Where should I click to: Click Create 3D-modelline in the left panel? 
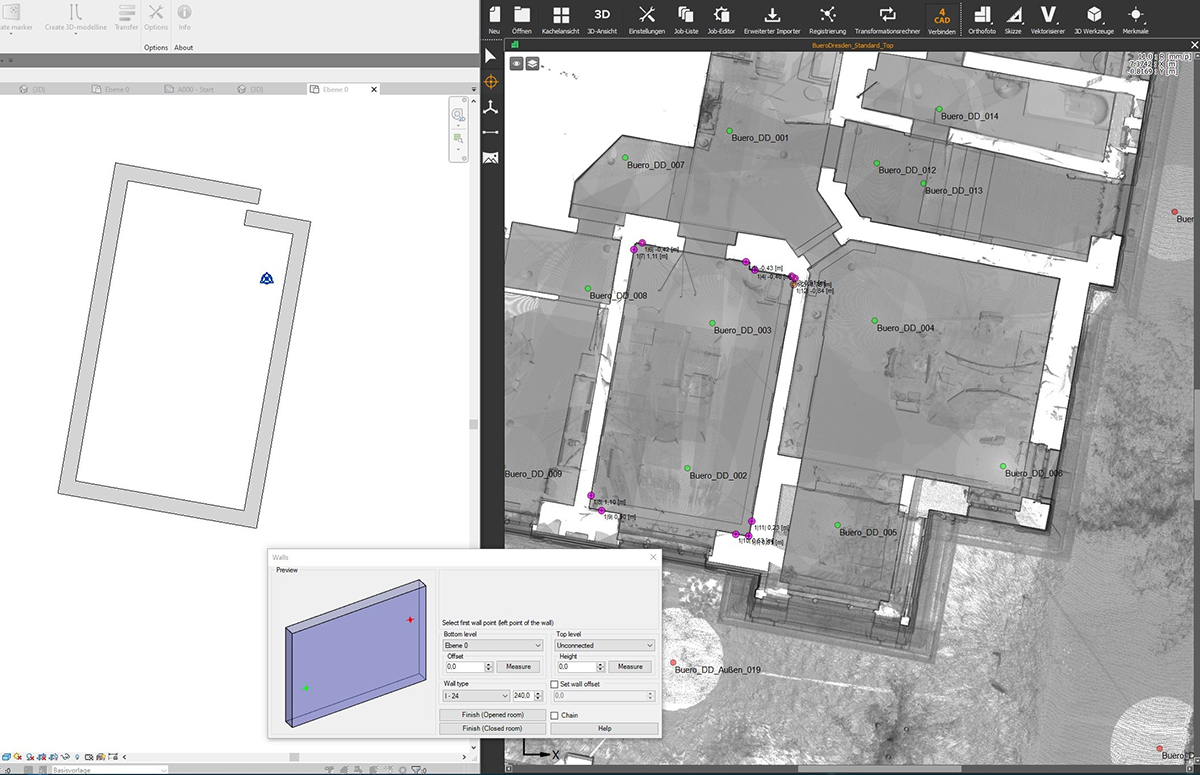pos(76,17)
